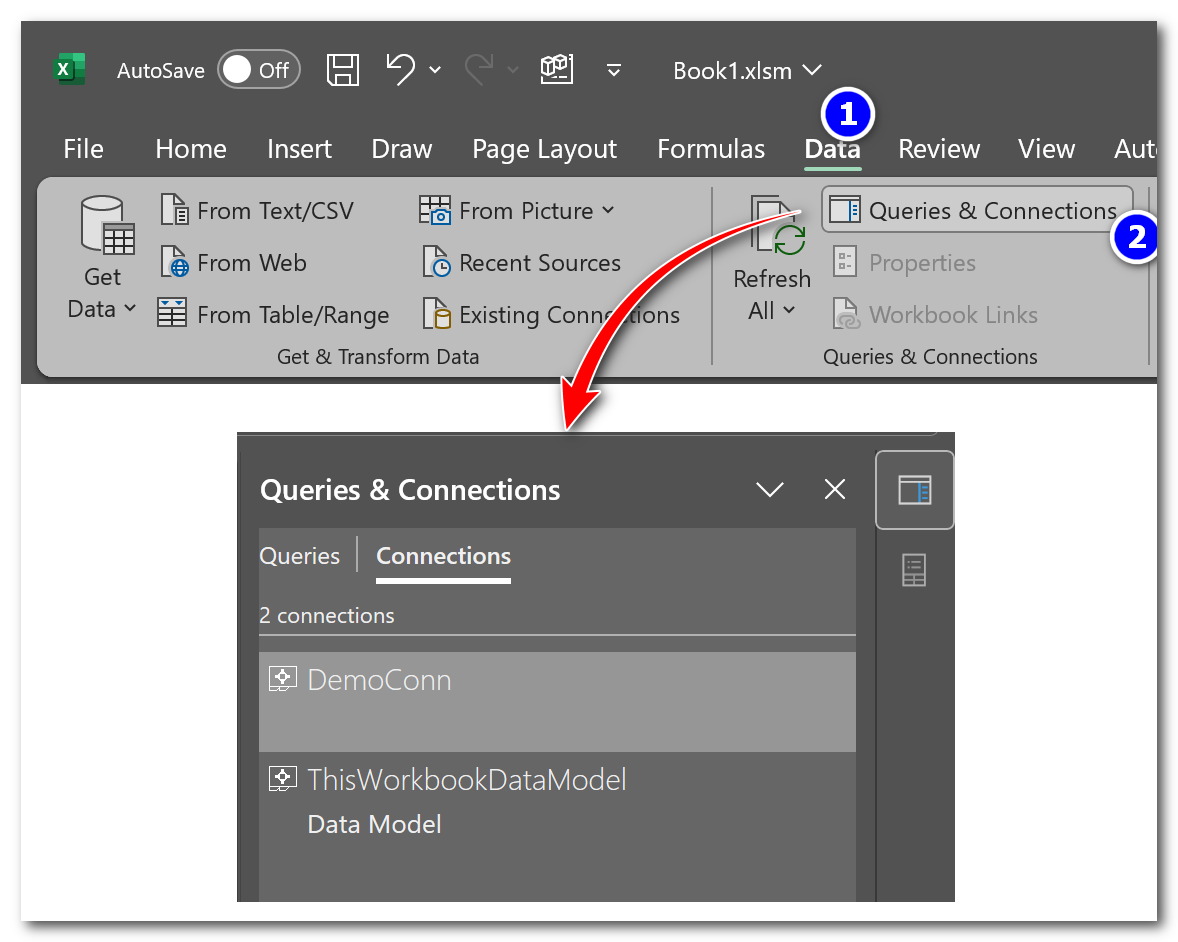Click the Save floppy disk icon
Image resolution: width=1178 pixels, height=942 pixels.
[x=343, y=70]
